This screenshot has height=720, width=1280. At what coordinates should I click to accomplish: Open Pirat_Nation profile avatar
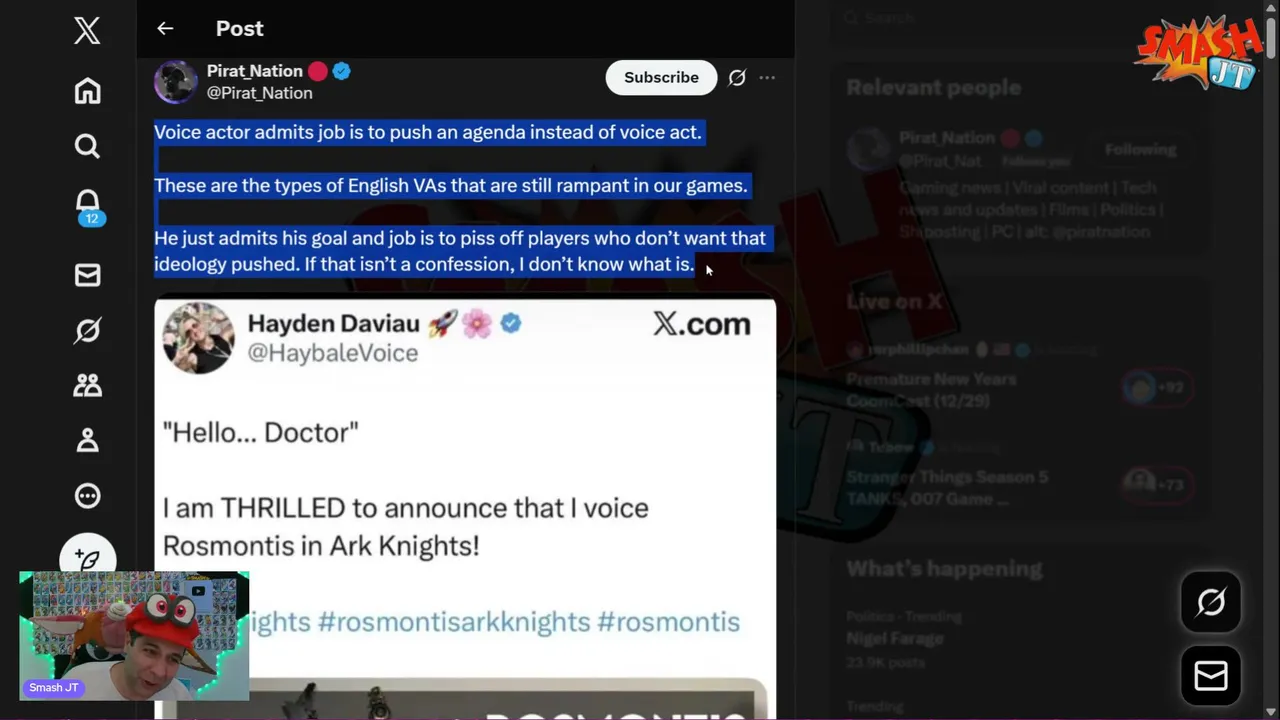tap(176, 81)
